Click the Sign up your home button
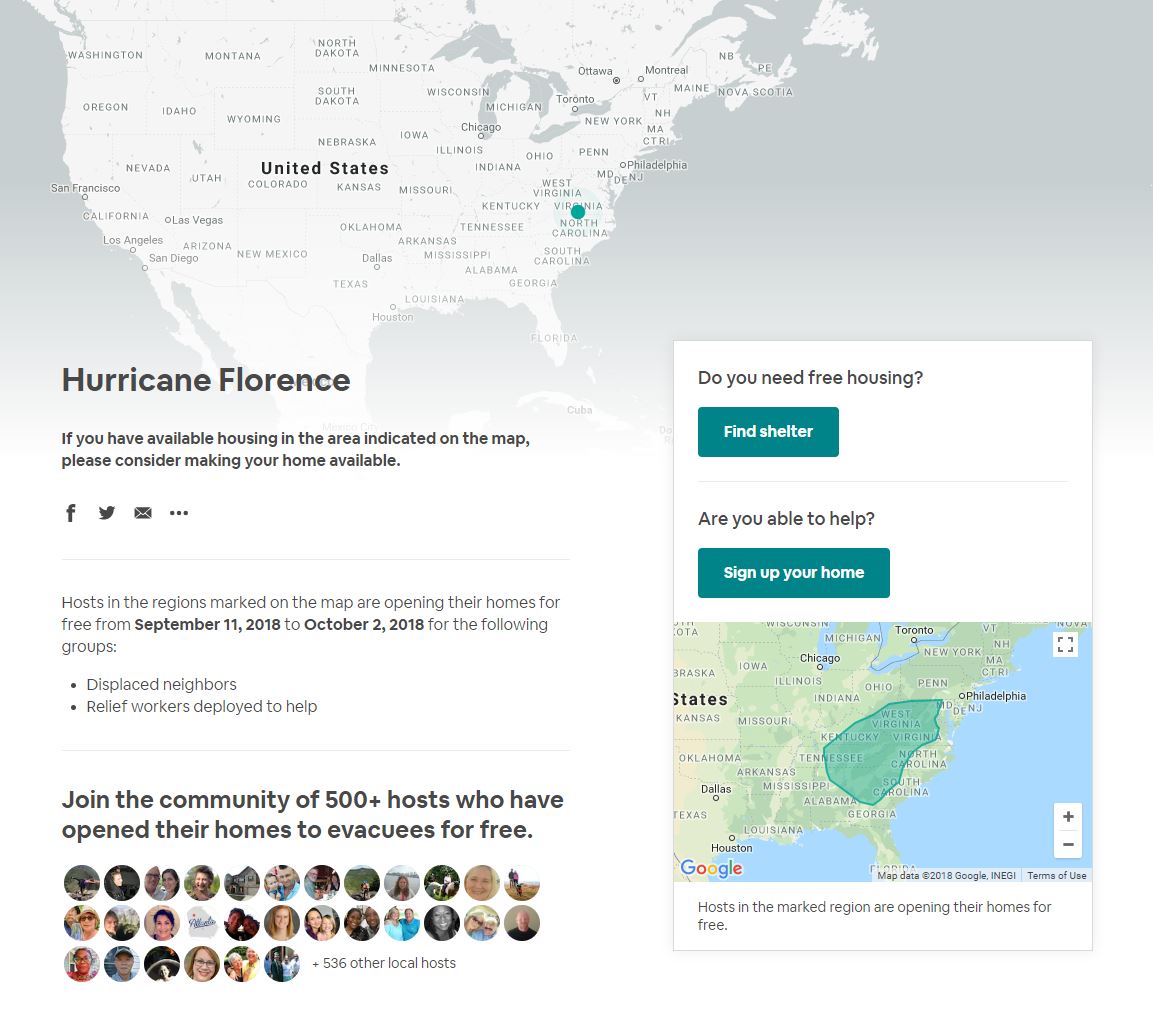 click(793, 573)
